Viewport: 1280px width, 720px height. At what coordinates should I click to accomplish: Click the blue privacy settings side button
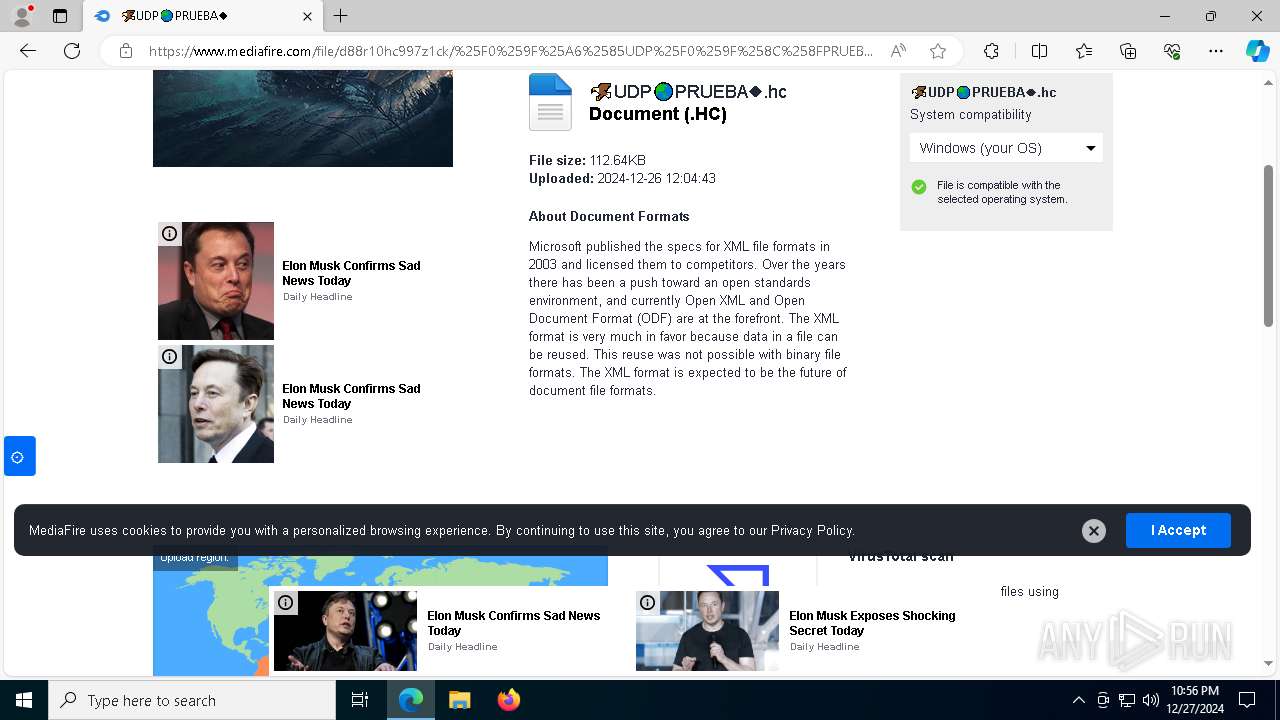click(20, 456)
